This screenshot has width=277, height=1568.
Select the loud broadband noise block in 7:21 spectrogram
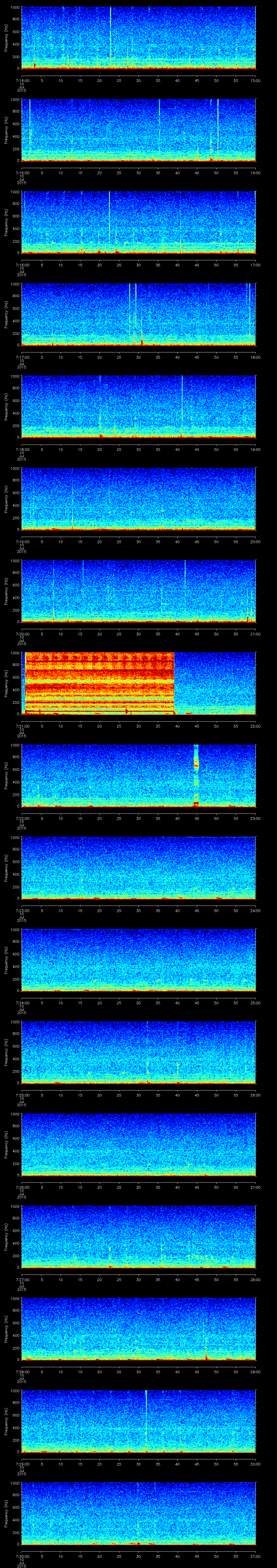(100, 683)
